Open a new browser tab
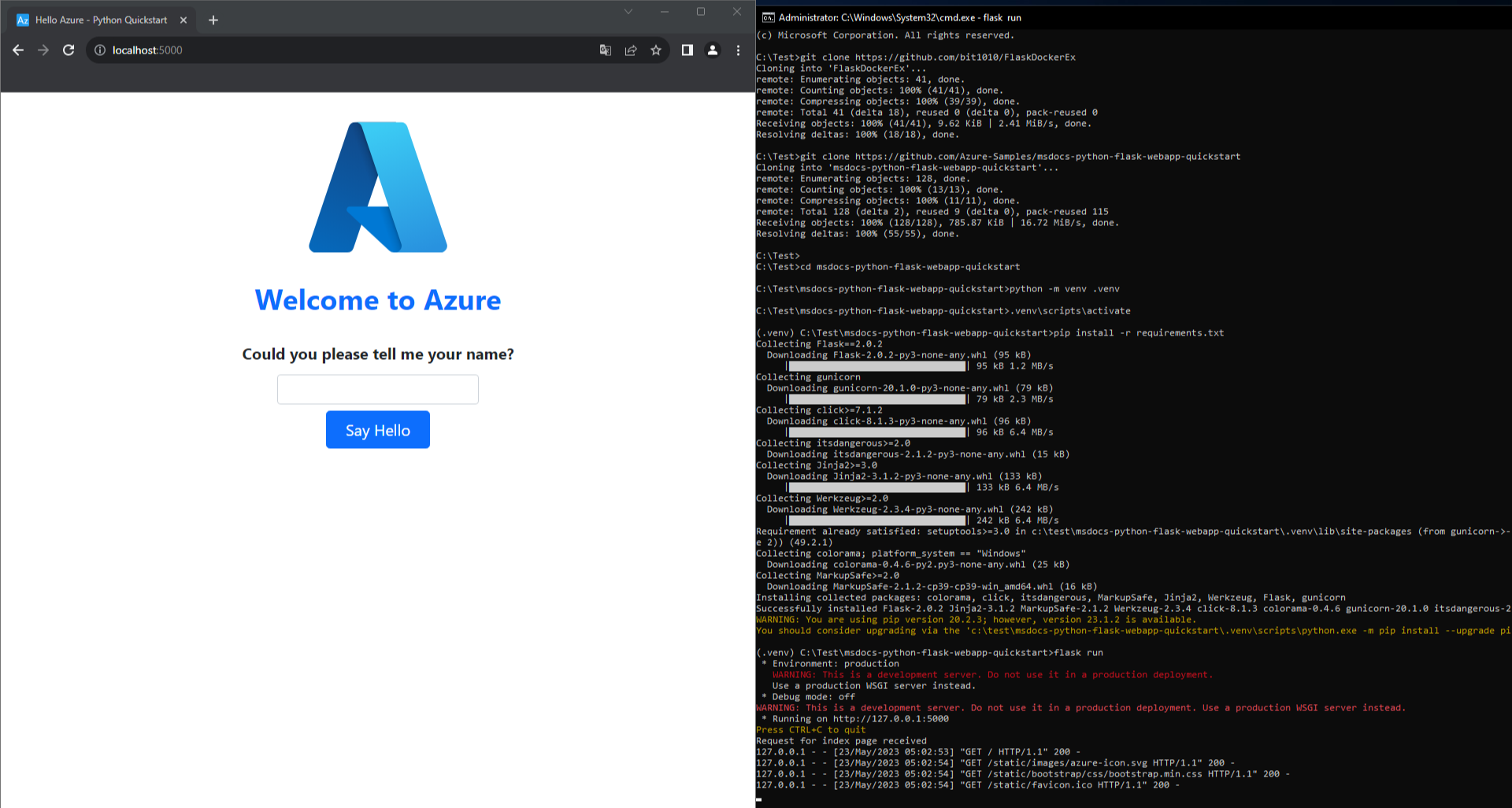The width and height of the screenshot is (1512, 808). (213, 20)
